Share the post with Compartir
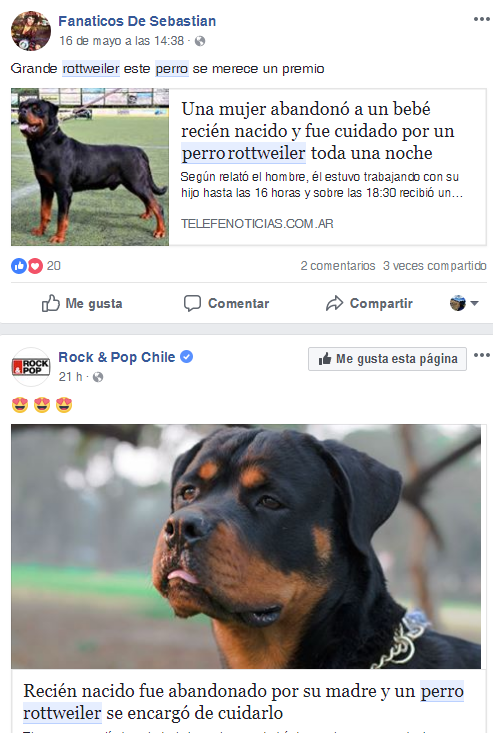 click(369, 303)
